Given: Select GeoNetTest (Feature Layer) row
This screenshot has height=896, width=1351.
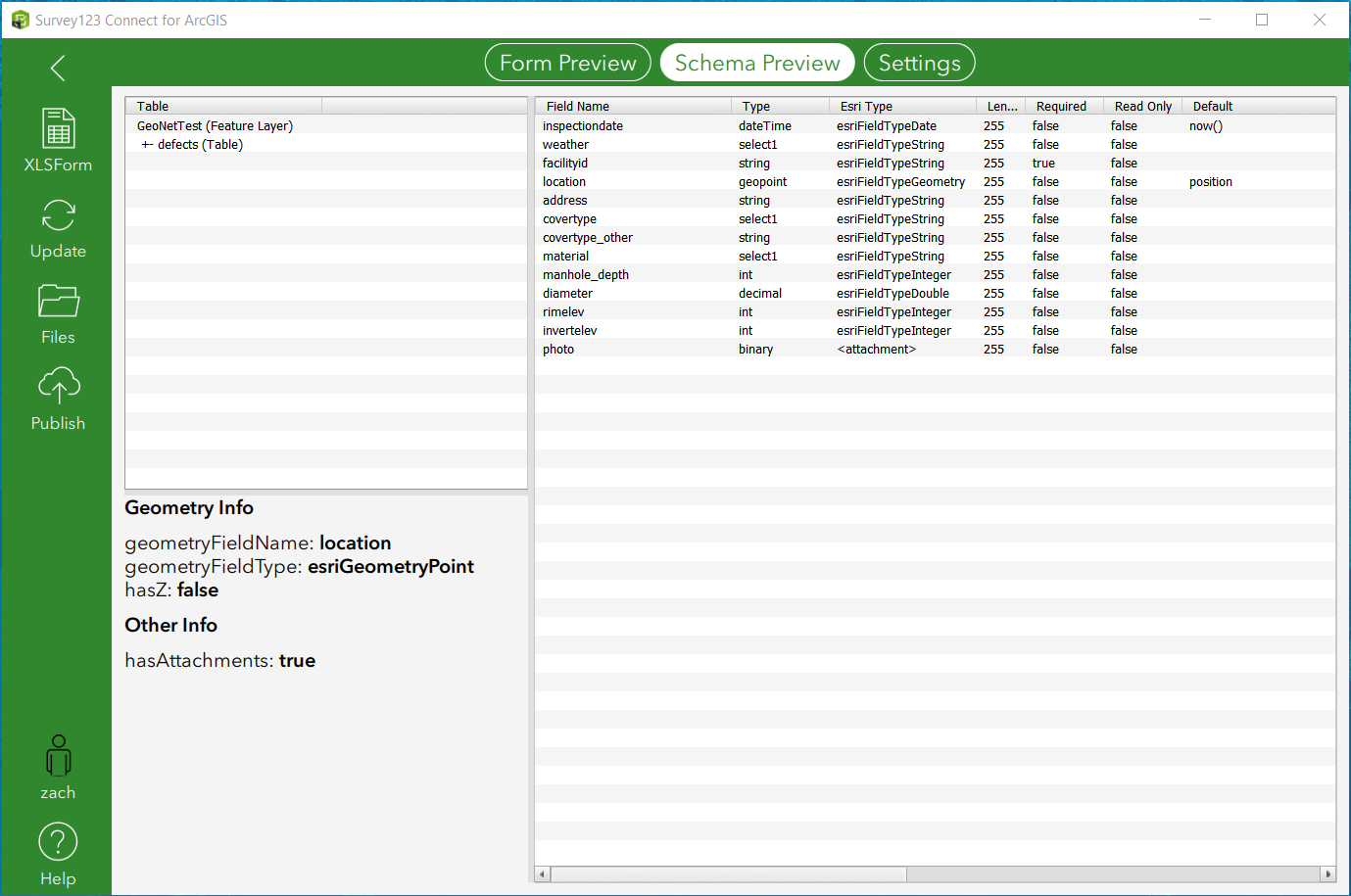Looking at the screenshot, I should pos(326,125).
